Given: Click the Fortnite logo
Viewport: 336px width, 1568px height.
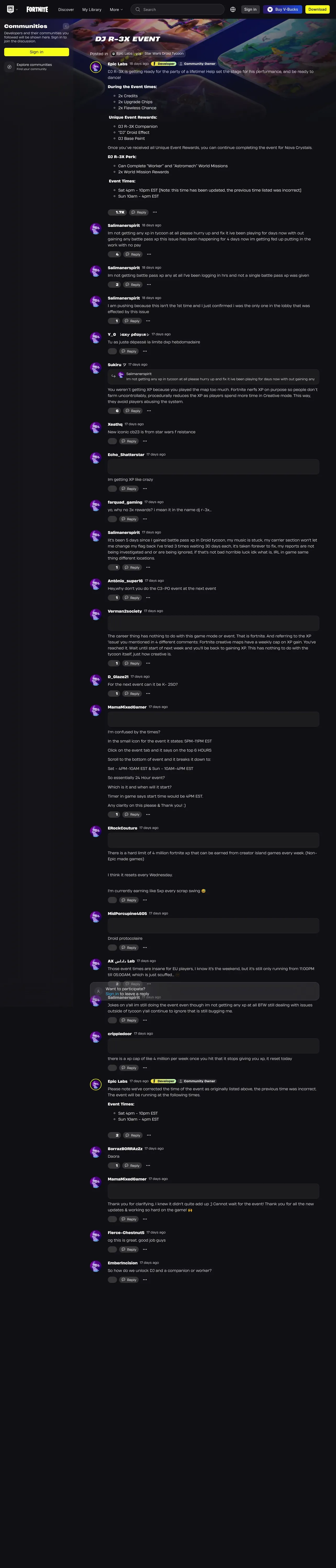Looking at the screenshot, I should (37, 9).
